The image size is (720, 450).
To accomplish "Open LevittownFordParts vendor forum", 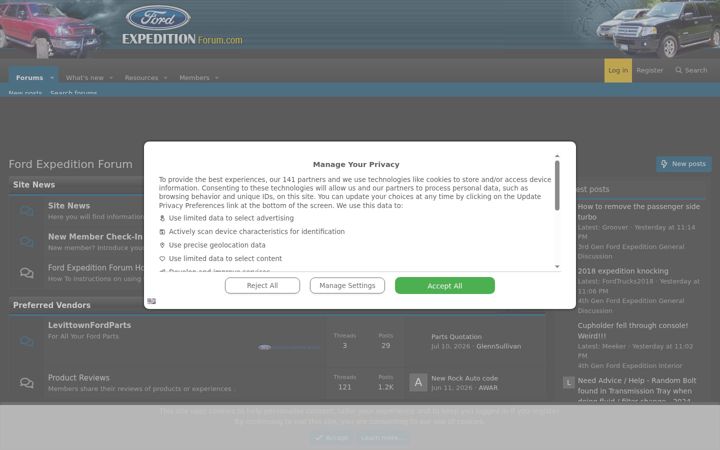I will (90, 325).
